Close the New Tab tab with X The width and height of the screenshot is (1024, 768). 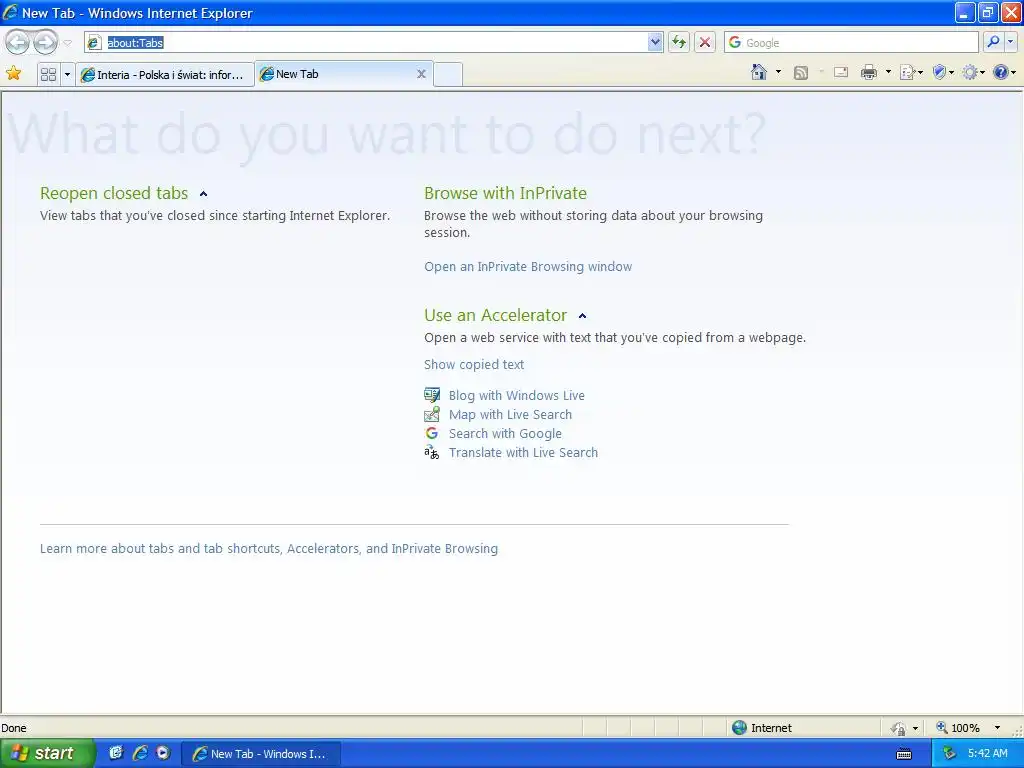pyautogui.click(x=421, y=74)
